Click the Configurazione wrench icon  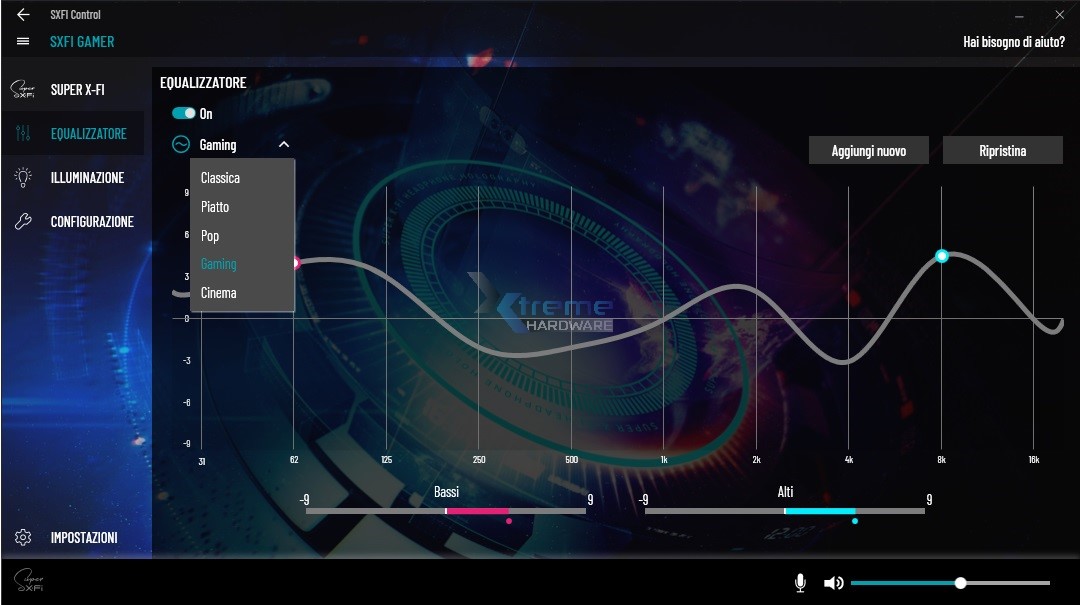[24, 221]
